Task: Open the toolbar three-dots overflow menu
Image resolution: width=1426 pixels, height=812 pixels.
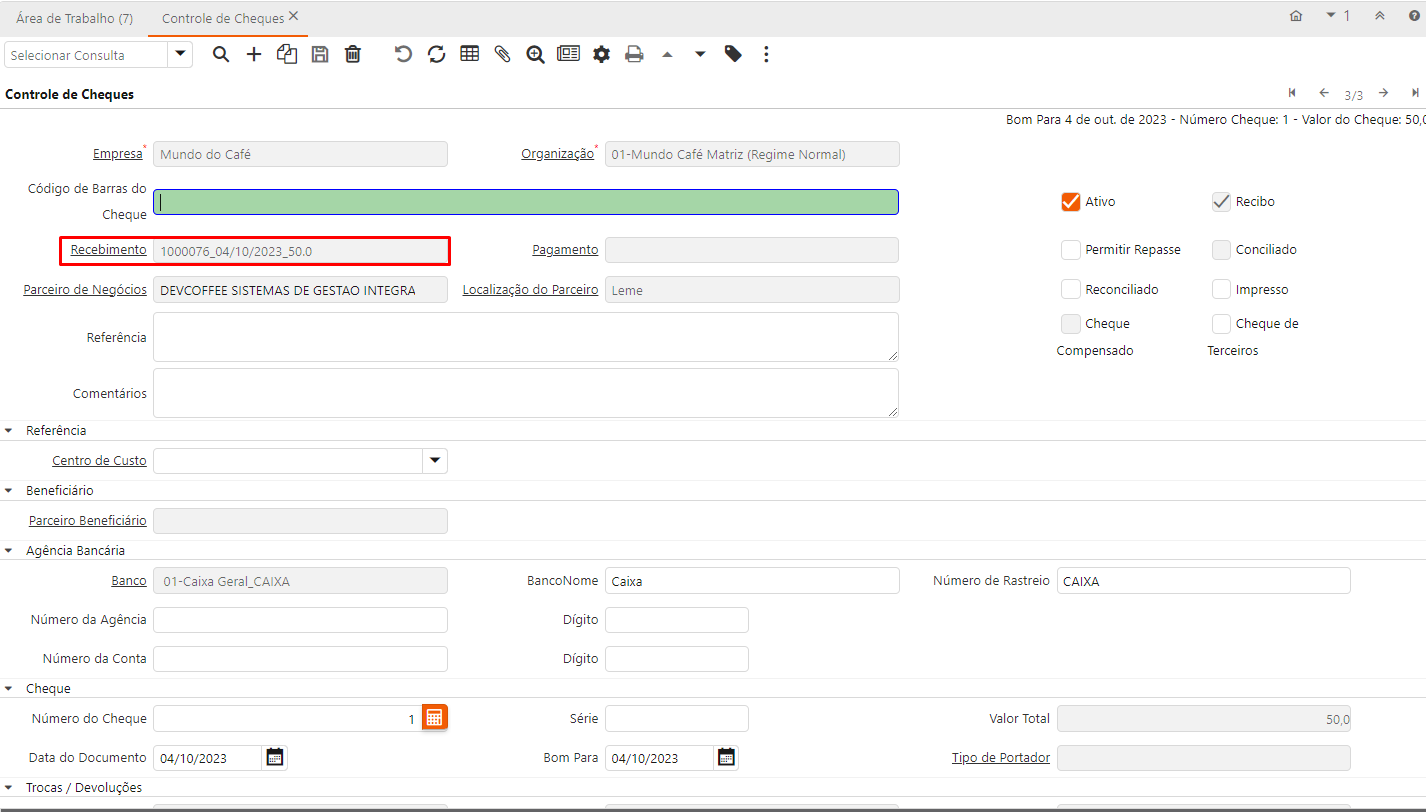Action: pyautogui.click(x=766, y=54)
